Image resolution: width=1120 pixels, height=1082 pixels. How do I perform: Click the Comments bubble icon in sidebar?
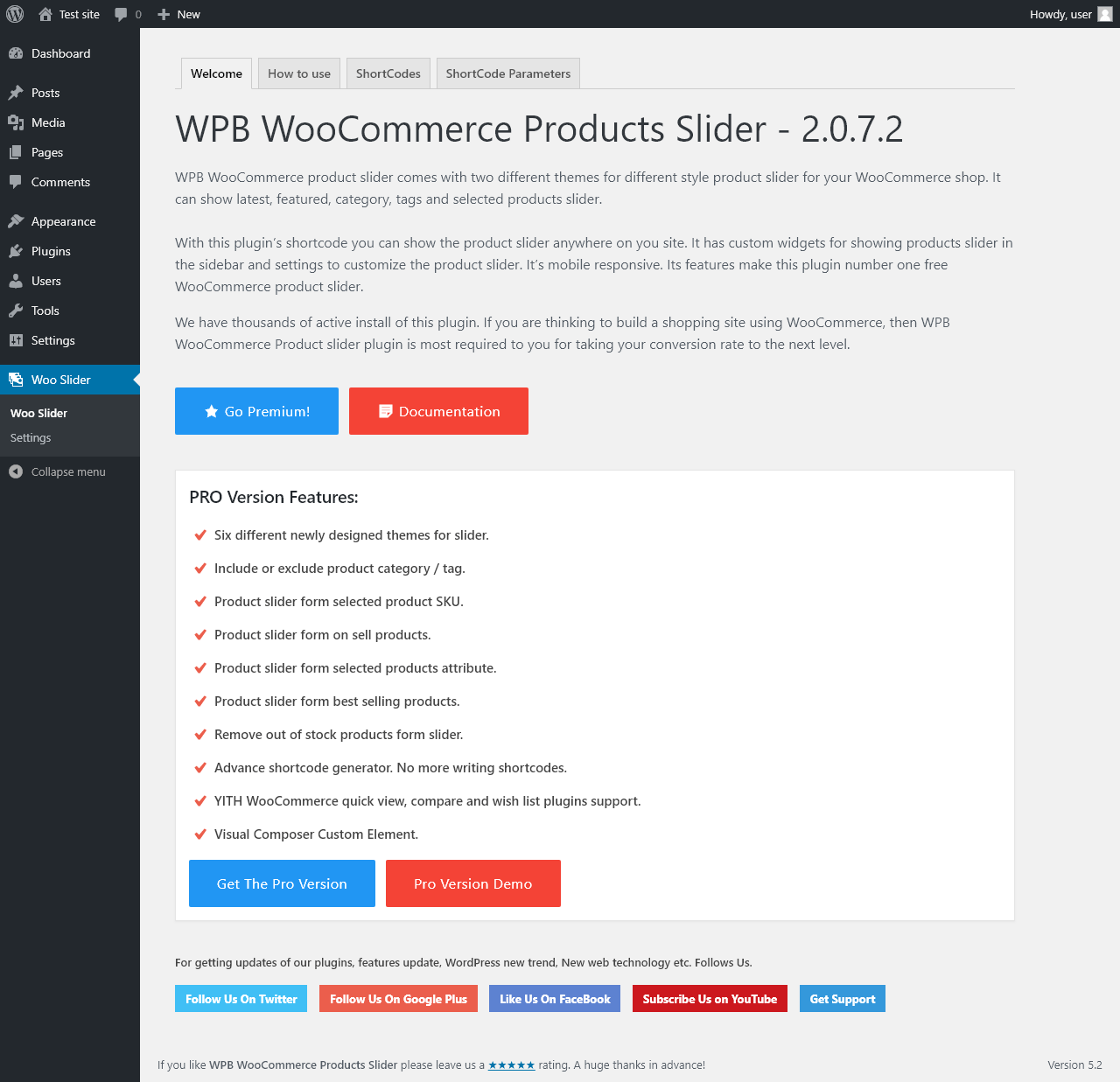coord(16,182)
